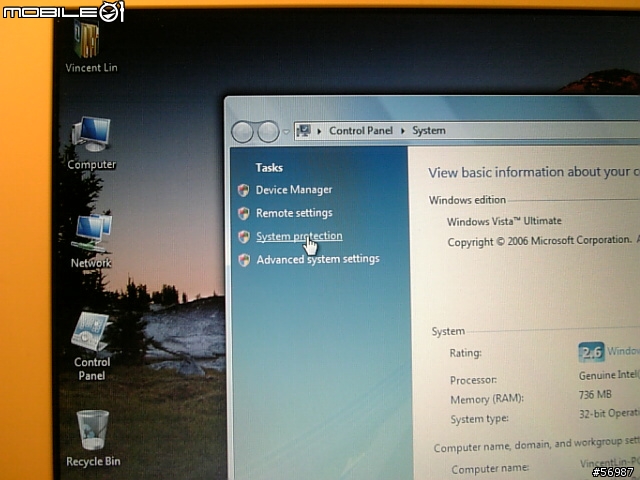640x480 pixels.
Task: Open the Computer desktop icon
Action: 91,143
